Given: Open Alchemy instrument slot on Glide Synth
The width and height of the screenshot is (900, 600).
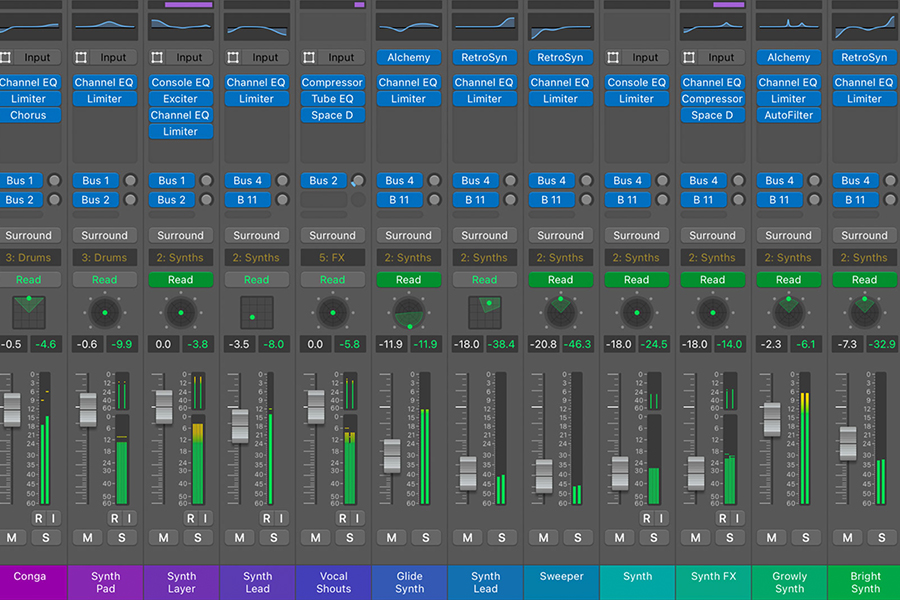Looking at the screenshot, I should point(409,57).
